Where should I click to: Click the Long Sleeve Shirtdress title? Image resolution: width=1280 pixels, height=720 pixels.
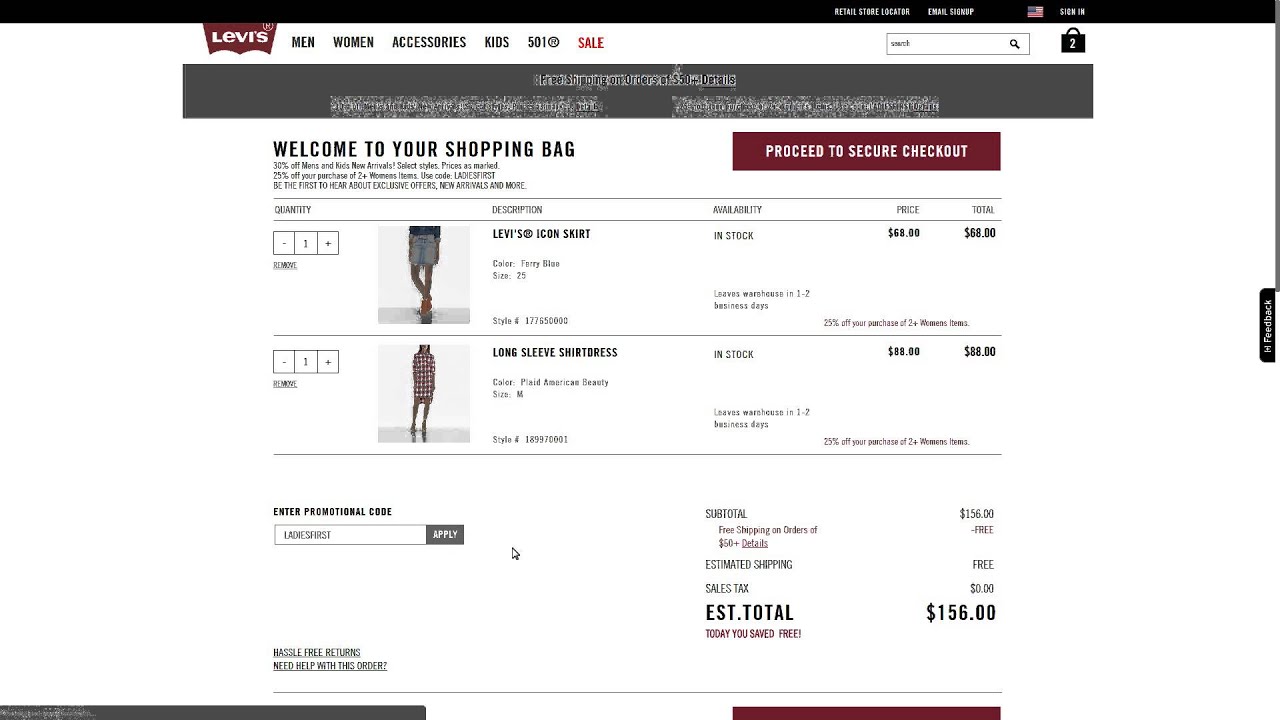555,352
